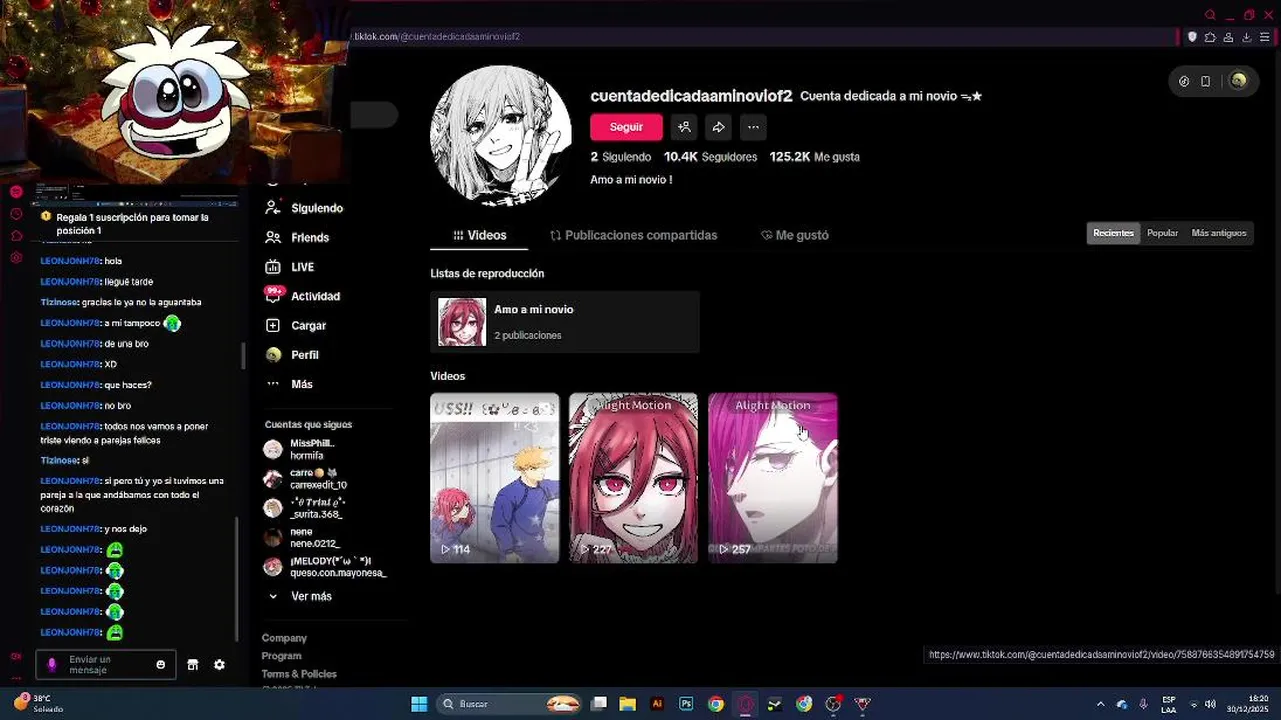
Task: Click the profile avatar picture
Action: (501, 136)
